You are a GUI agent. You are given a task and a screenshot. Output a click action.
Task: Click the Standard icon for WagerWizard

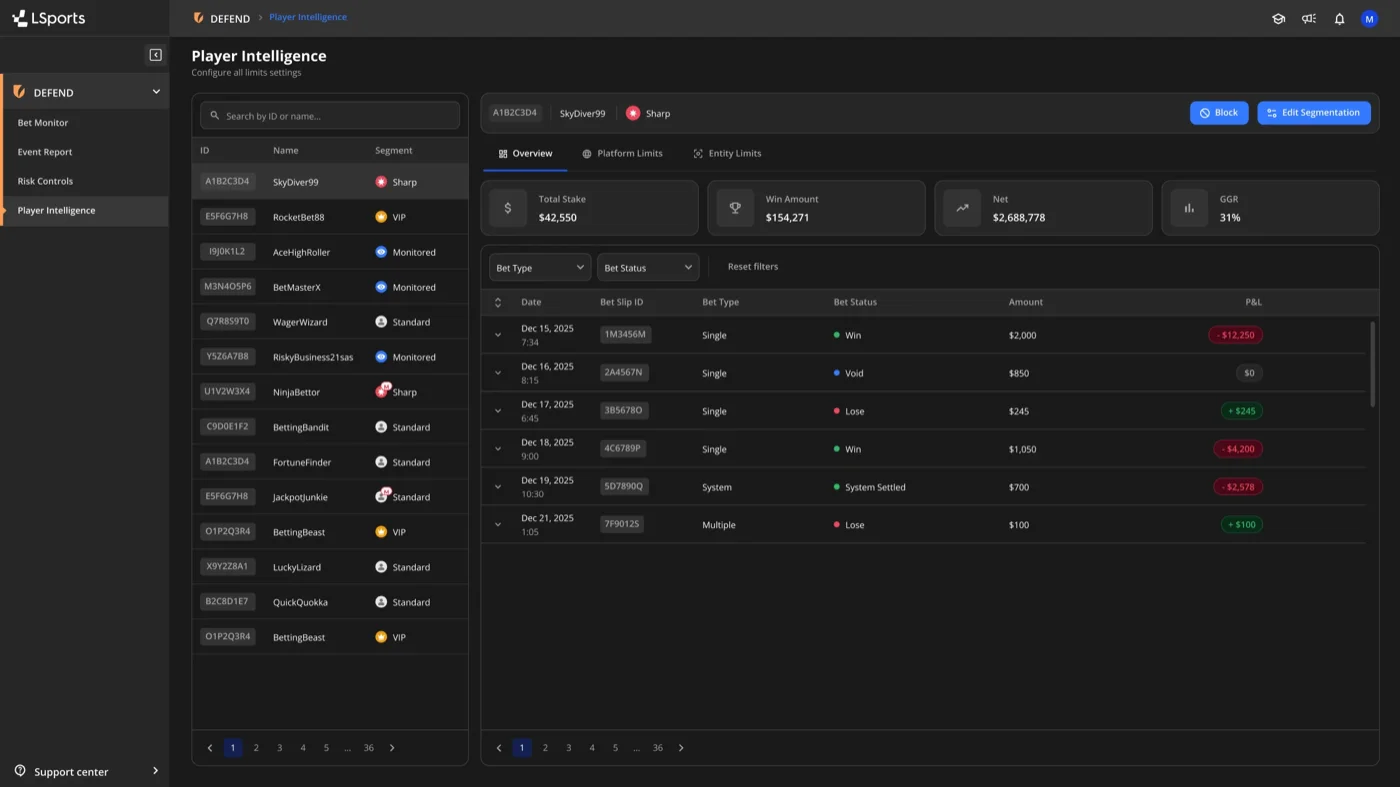pos(381,322)
